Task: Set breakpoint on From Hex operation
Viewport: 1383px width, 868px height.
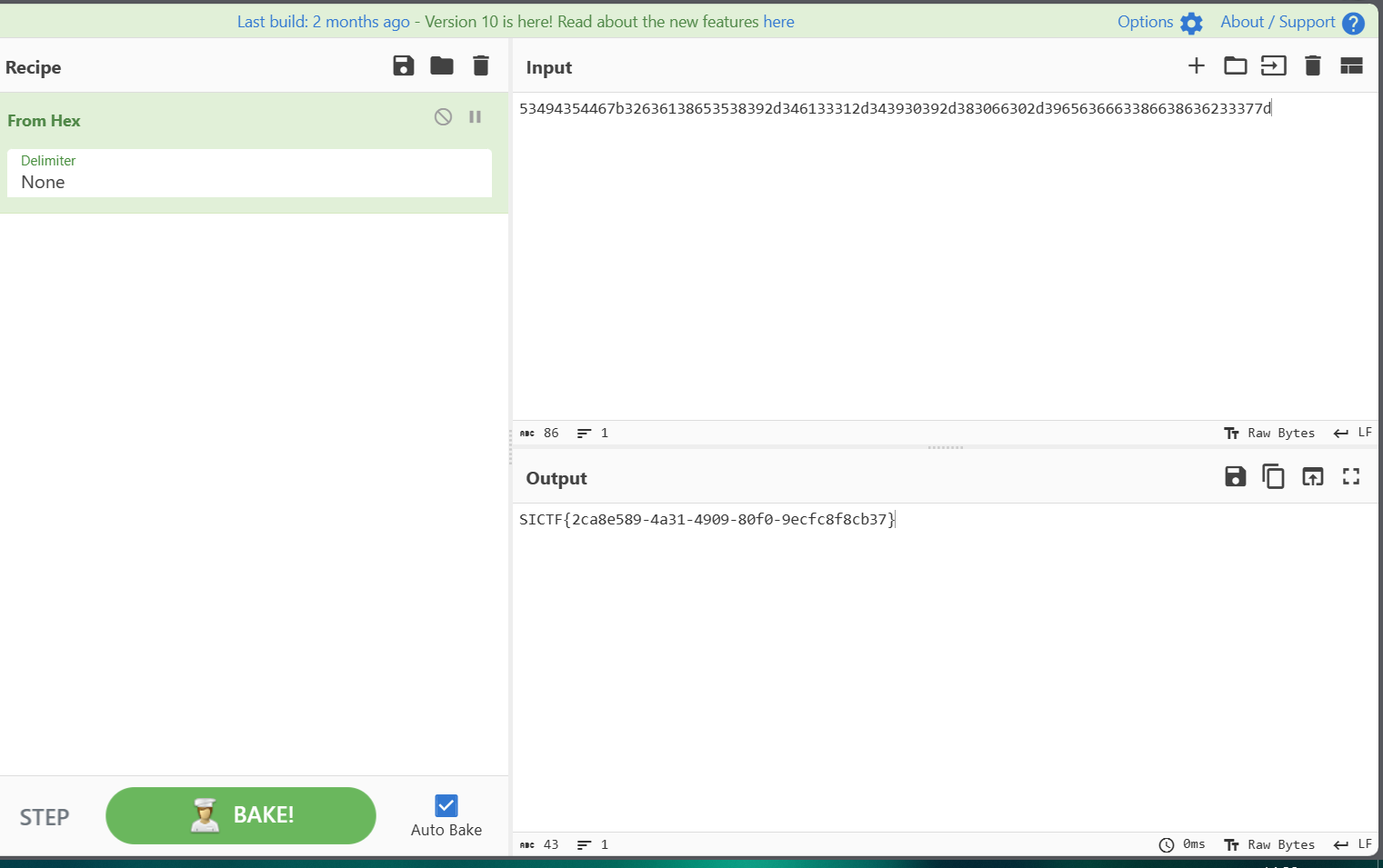Action: pos(475,117)
